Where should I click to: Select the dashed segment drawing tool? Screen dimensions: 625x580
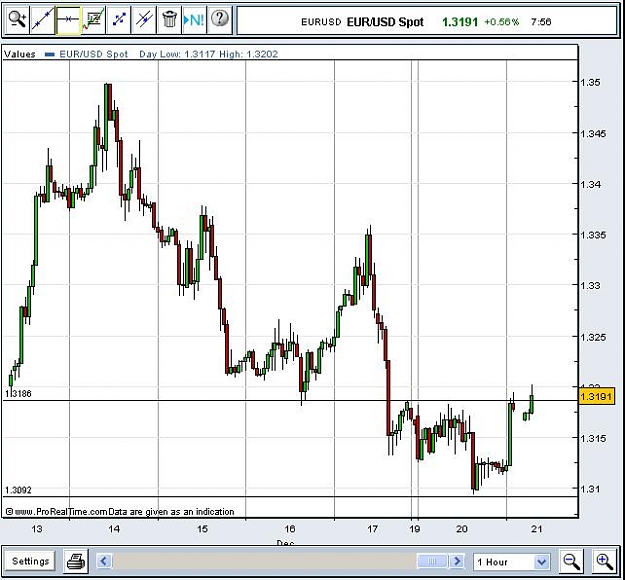[119, 19]
